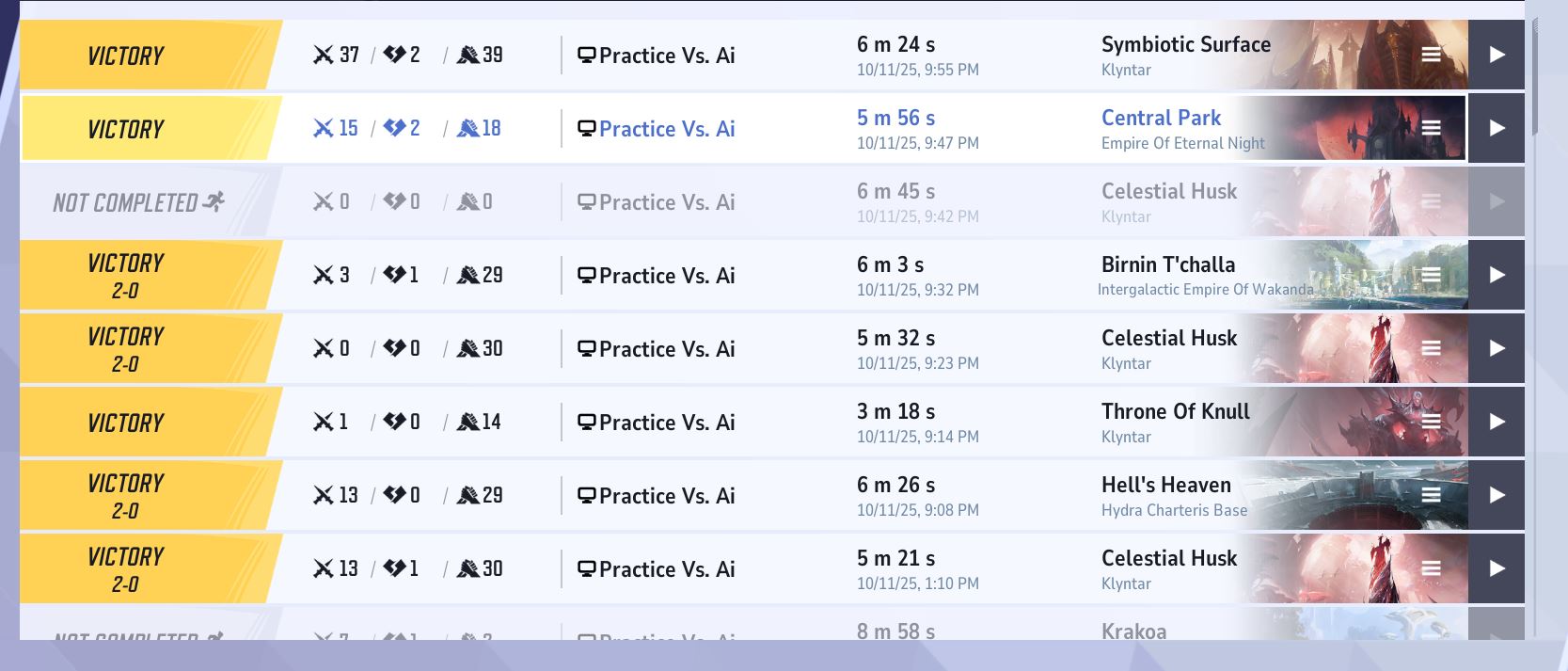The width and height of the screenshot is (1568, 671).
Task: Open options for the 1:10 PM Celestial Husk match
Action: point(1431,568)
